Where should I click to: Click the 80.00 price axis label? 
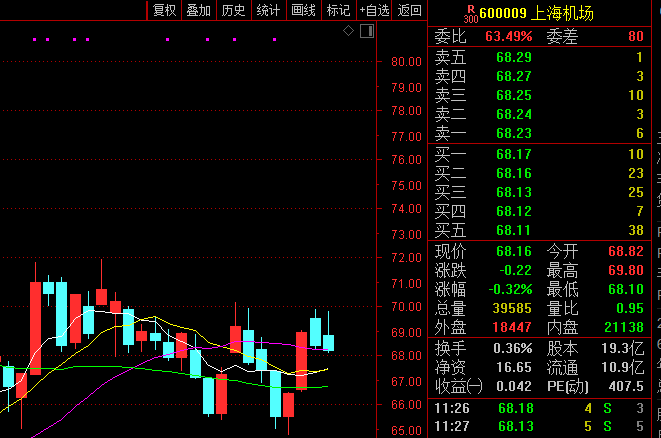406,62
